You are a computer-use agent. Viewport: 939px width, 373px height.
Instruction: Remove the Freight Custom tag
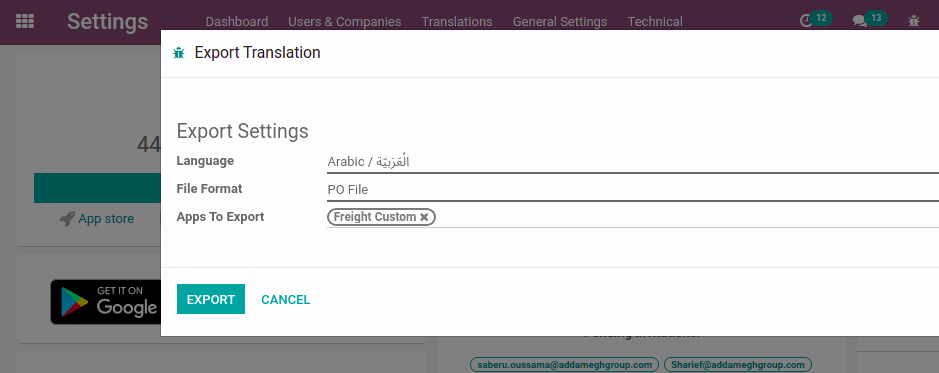pos(424,217)
